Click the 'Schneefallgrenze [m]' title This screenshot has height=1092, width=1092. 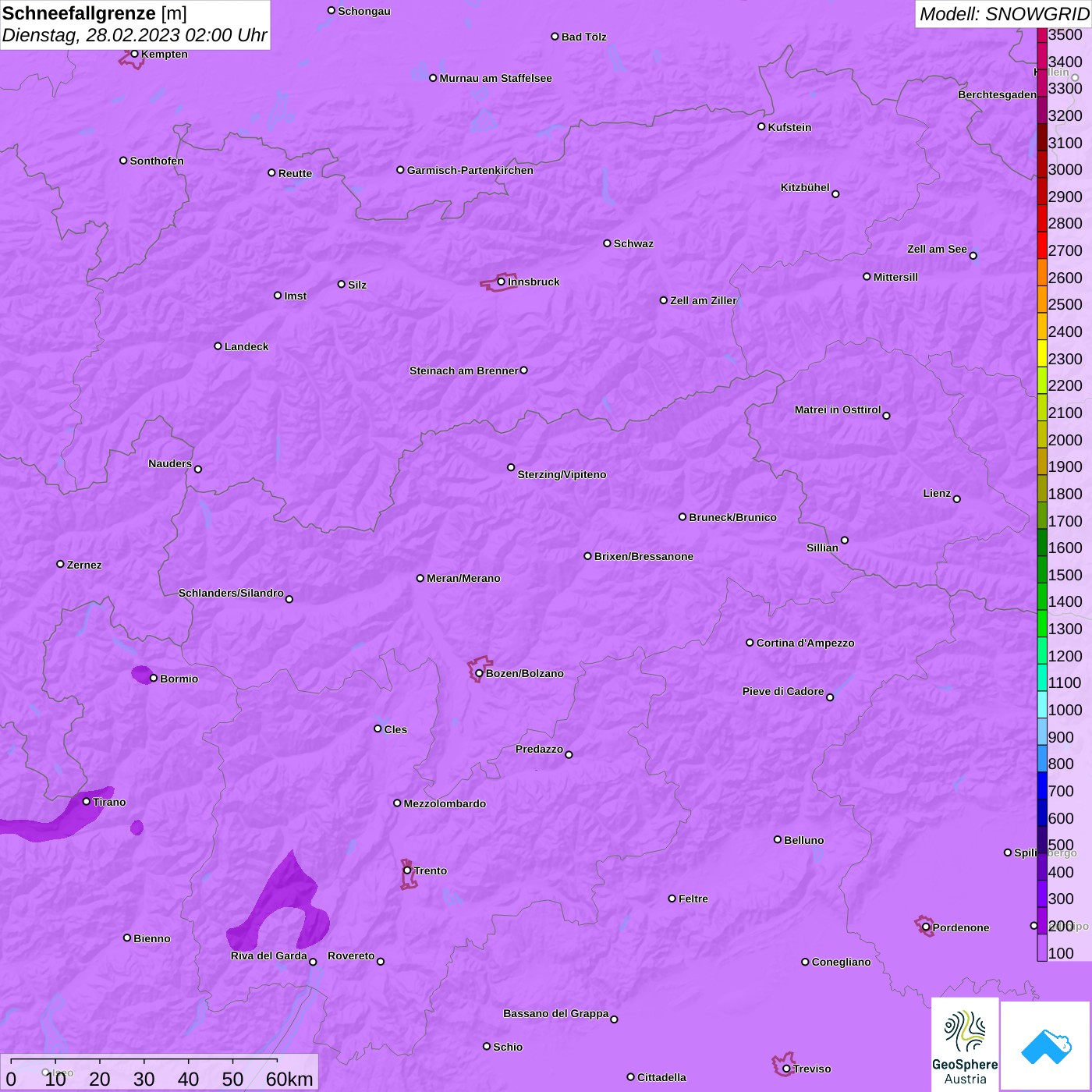[x=94, y=13]
